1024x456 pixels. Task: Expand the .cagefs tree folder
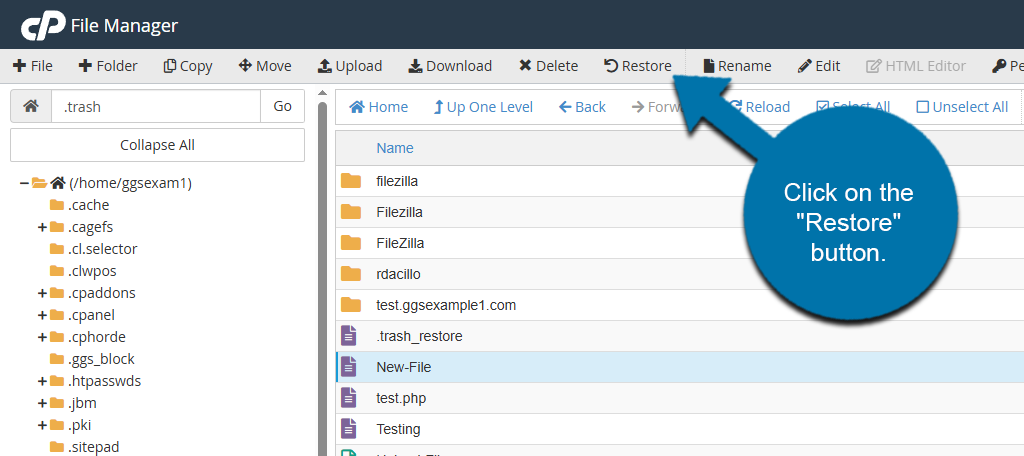[x=42, y=227]
